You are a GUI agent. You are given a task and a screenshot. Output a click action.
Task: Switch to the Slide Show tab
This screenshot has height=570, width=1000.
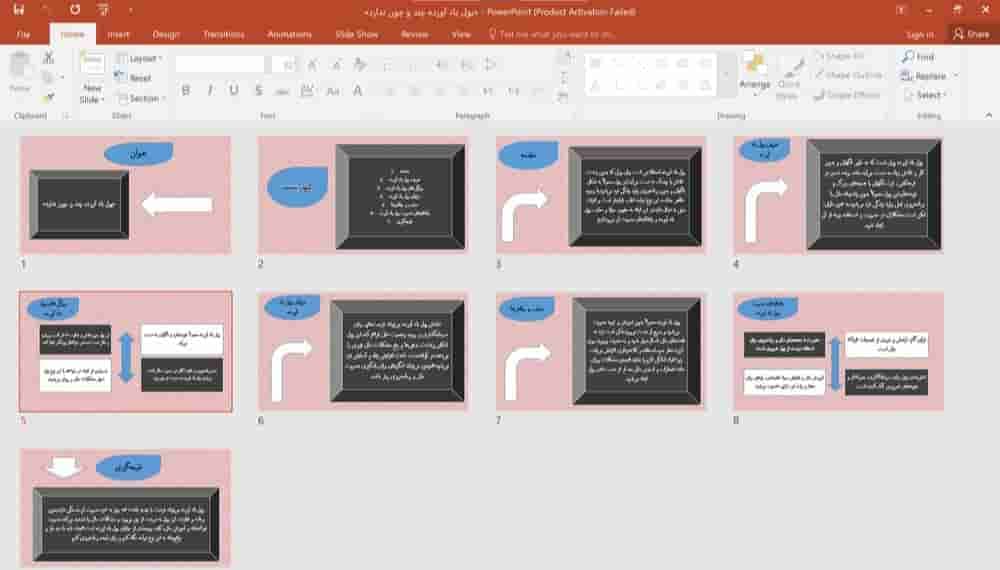pyautogui.click(x=357, y=34)
